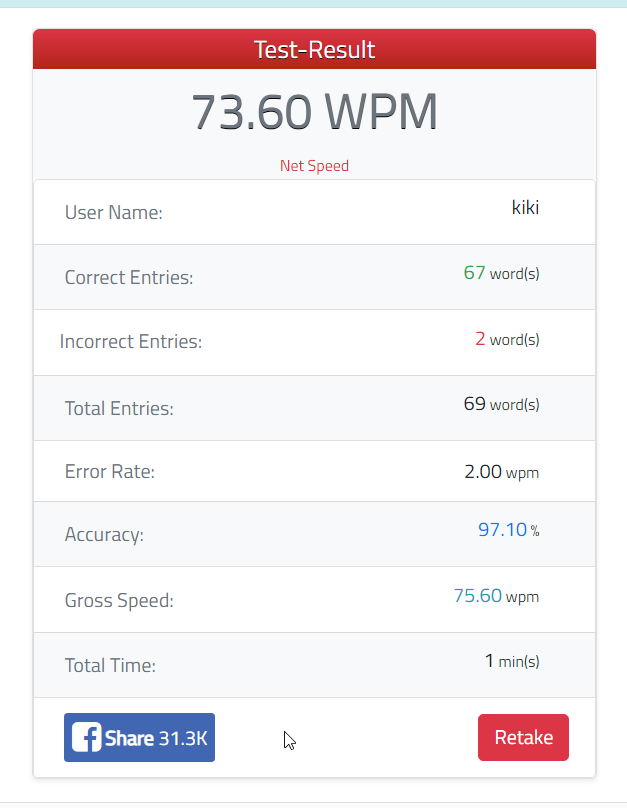627x808 pixels.
Task: Click the Gross Speed label
Action: tap(119, 600)
